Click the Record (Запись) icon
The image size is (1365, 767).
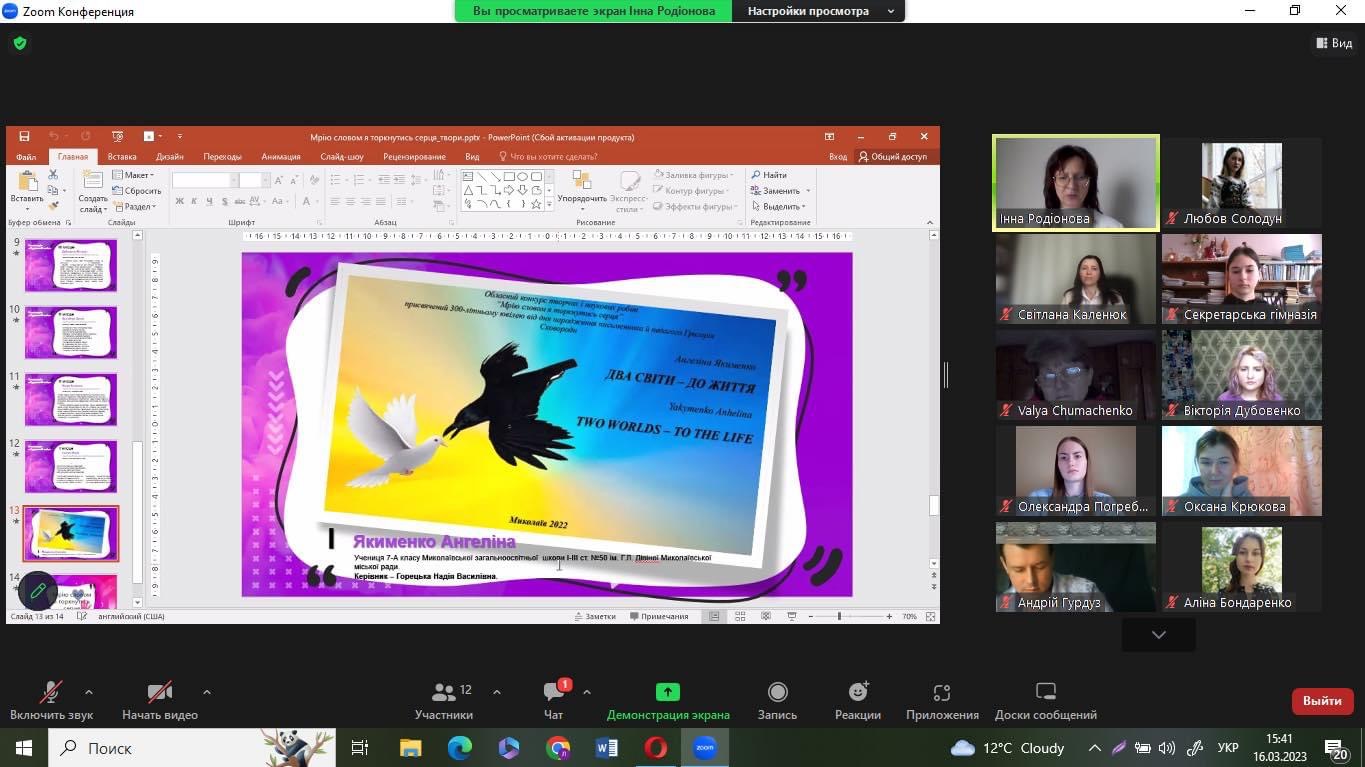pos(777,692)
